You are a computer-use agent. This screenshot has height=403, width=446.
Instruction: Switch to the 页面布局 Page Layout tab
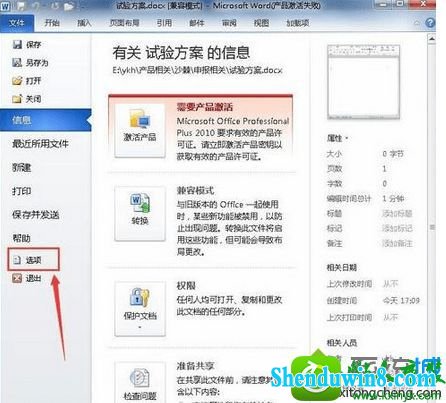click(x=124, y=23)
